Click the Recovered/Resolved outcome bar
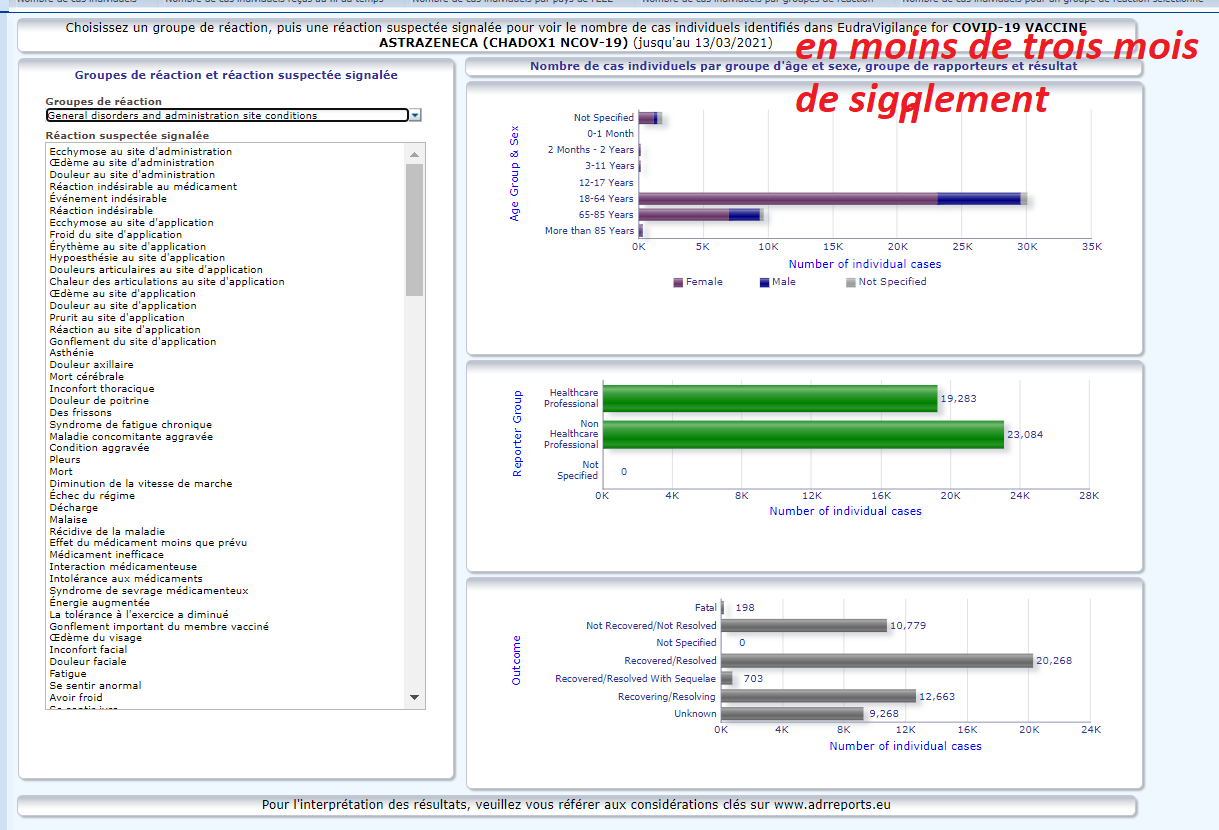The height and width of the screenshot is (830, 1219). point(876,661)
